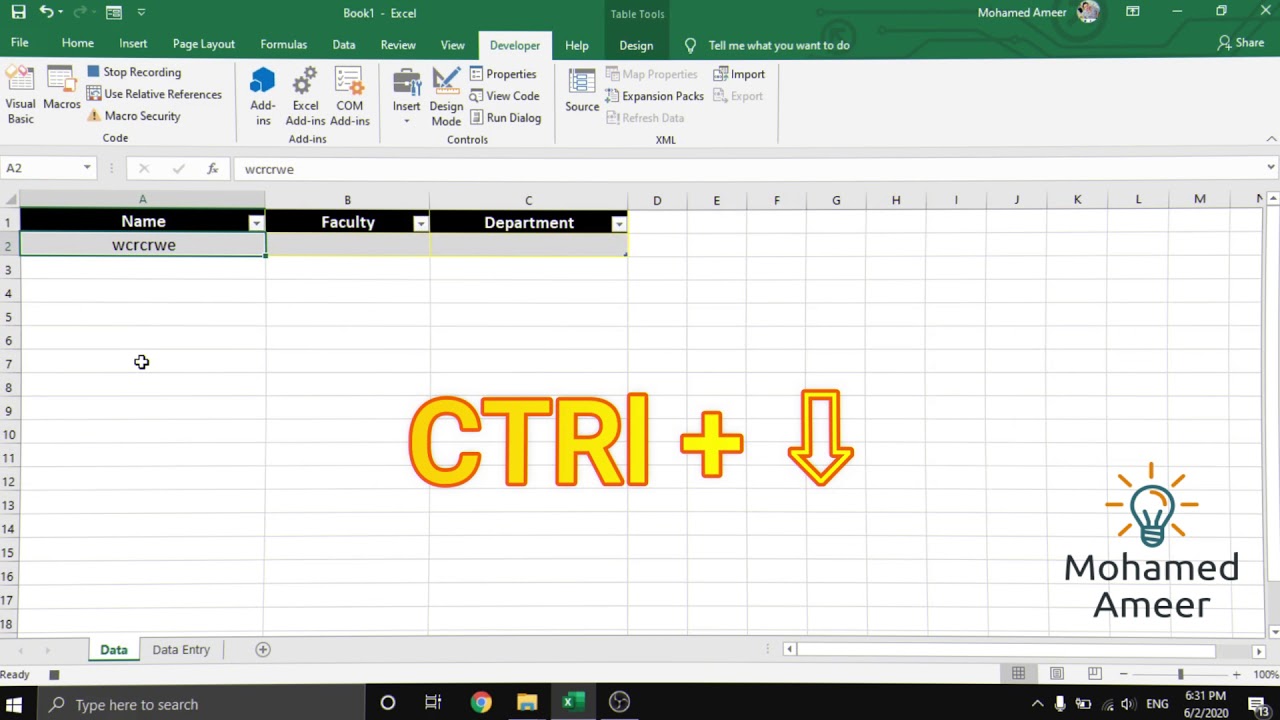Switch to the Home tab

point(77,44)
